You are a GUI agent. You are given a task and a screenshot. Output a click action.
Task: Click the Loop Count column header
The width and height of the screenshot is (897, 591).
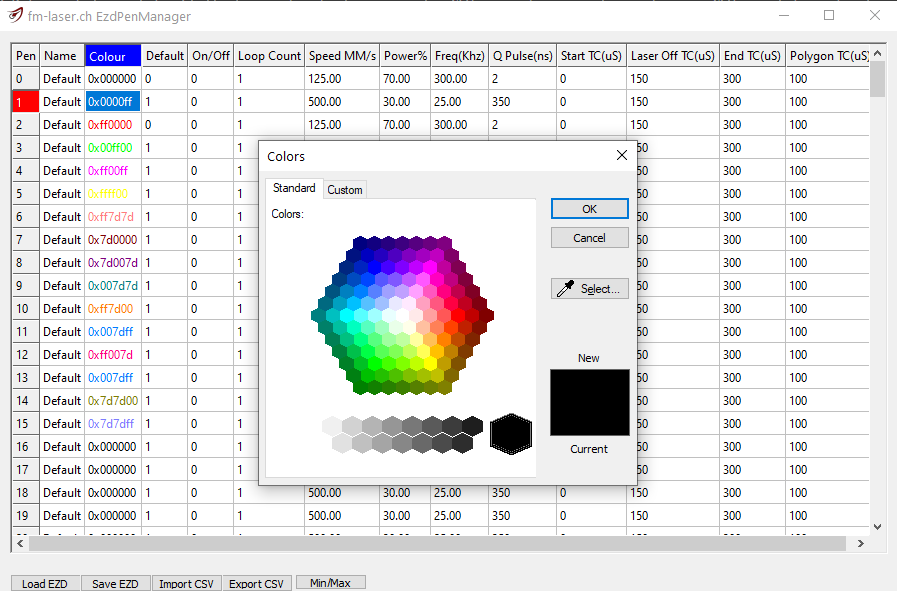click(269, 56)
